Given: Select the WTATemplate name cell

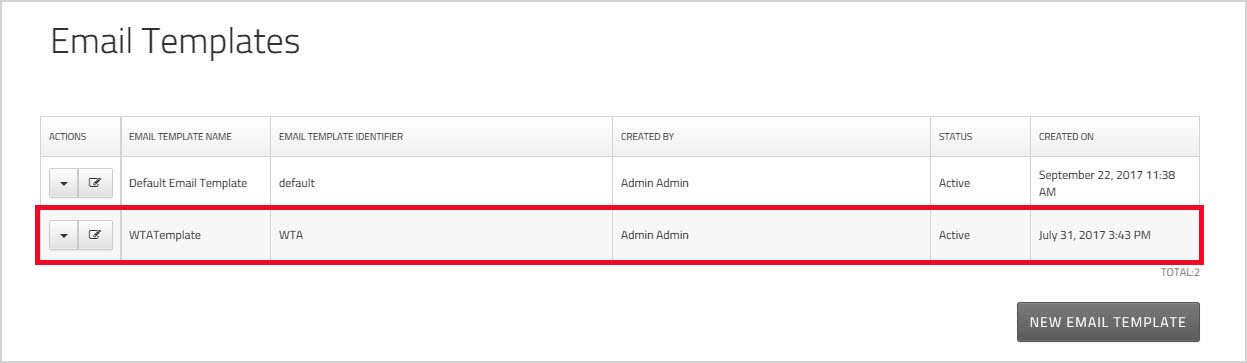Looking at the screenshot, I should pos(165,235).
